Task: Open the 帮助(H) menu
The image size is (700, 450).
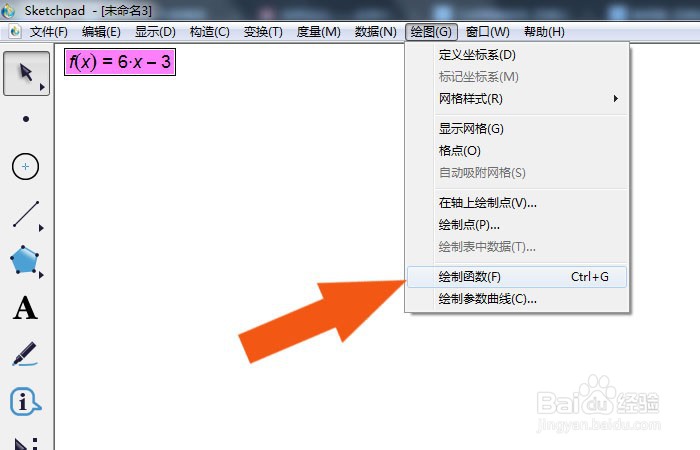Action: (x=544, y=32)
